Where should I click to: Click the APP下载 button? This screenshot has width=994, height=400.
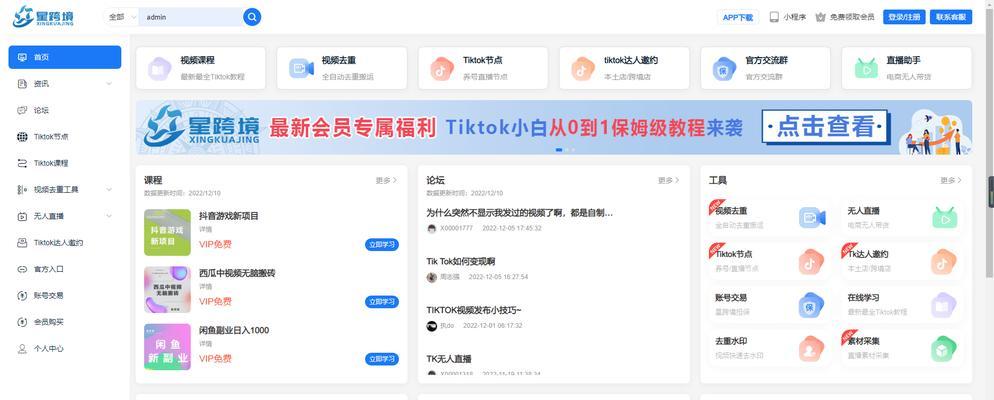pos(738,17)
